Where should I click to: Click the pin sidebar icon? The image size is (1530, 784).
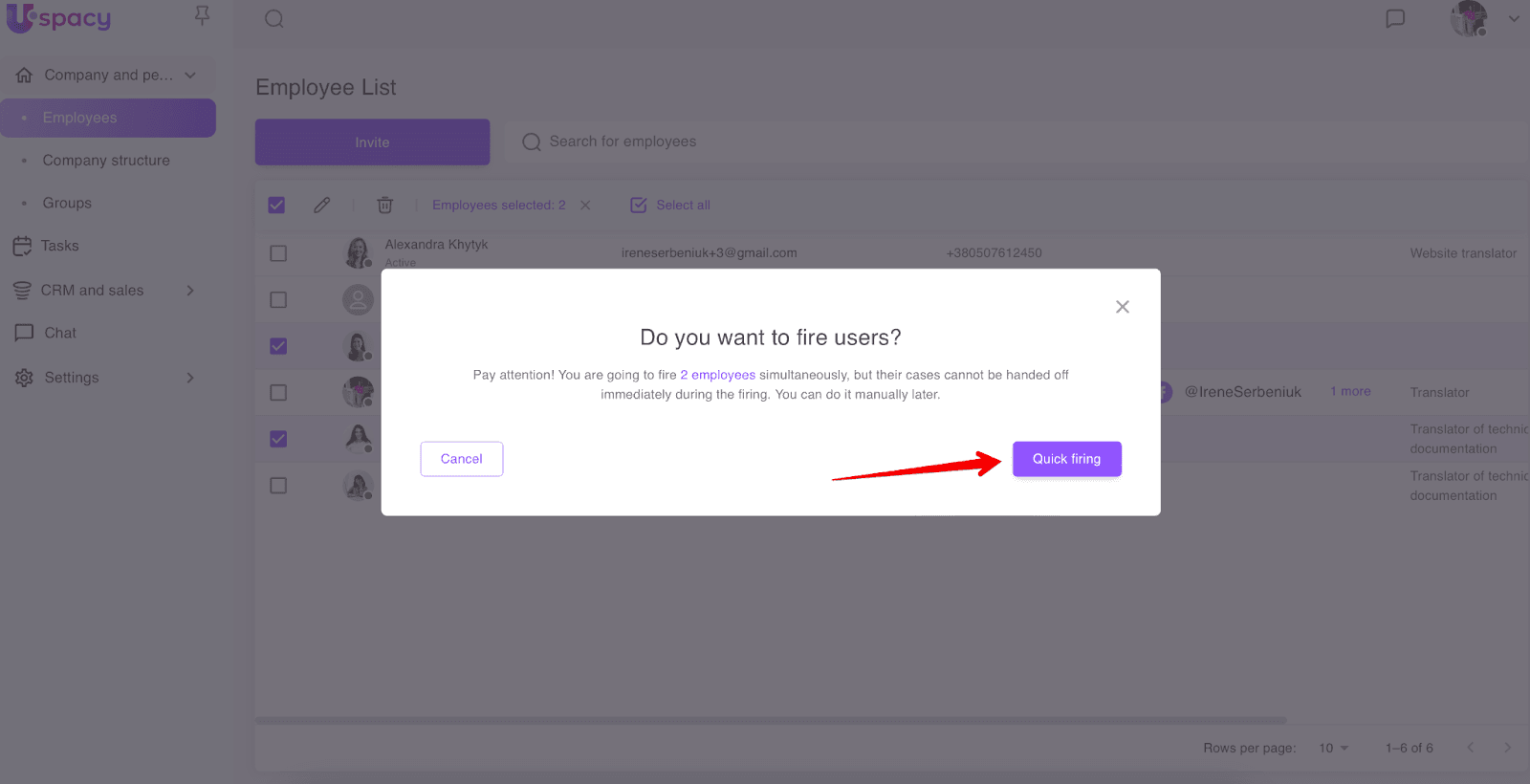202,16
